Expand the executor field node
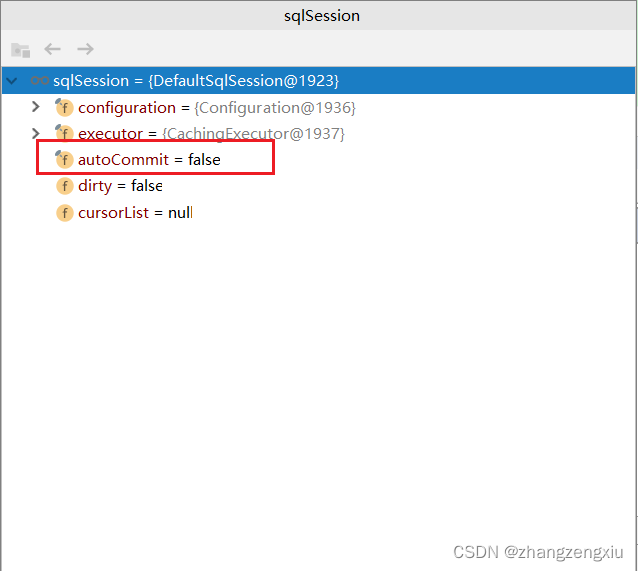This screenshot has width=638, height=571. point(36,133)
